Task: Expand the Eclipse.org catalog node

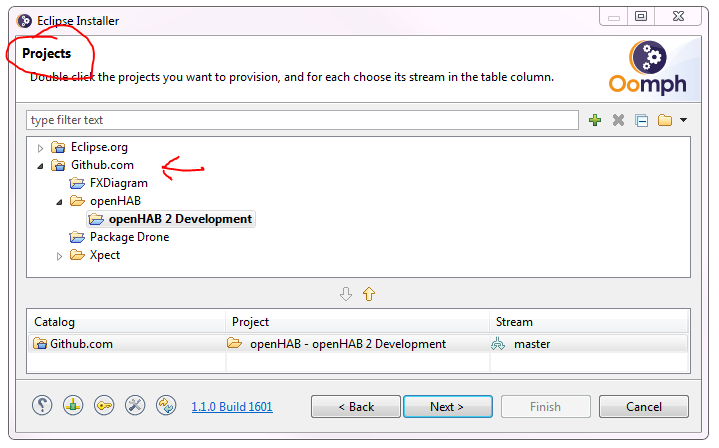Action: [40, 148]
